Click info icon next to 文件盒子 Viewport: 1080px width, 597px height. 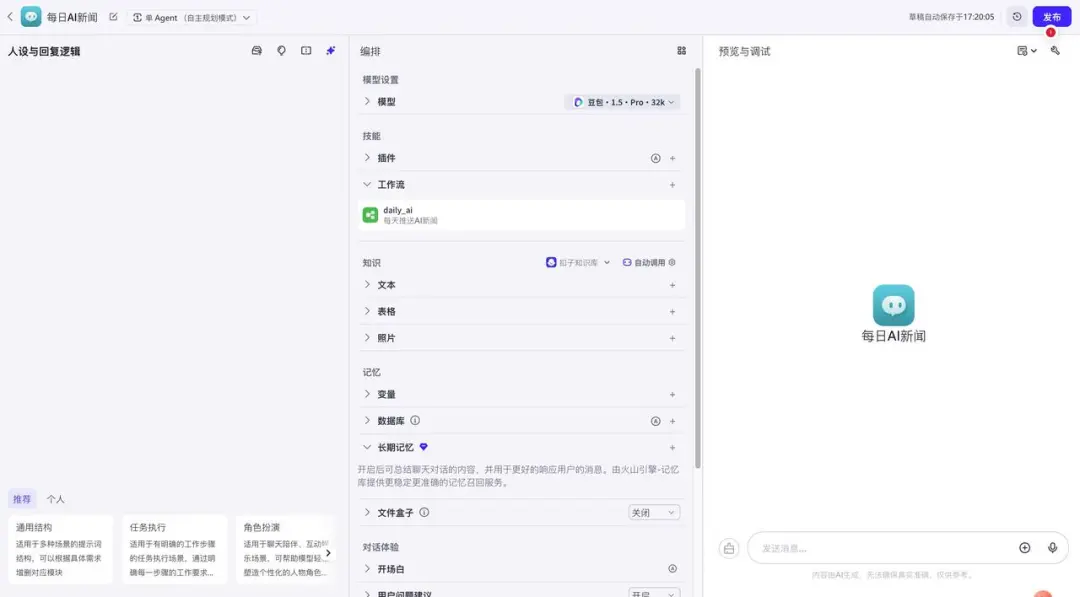[x=424, y=512]
